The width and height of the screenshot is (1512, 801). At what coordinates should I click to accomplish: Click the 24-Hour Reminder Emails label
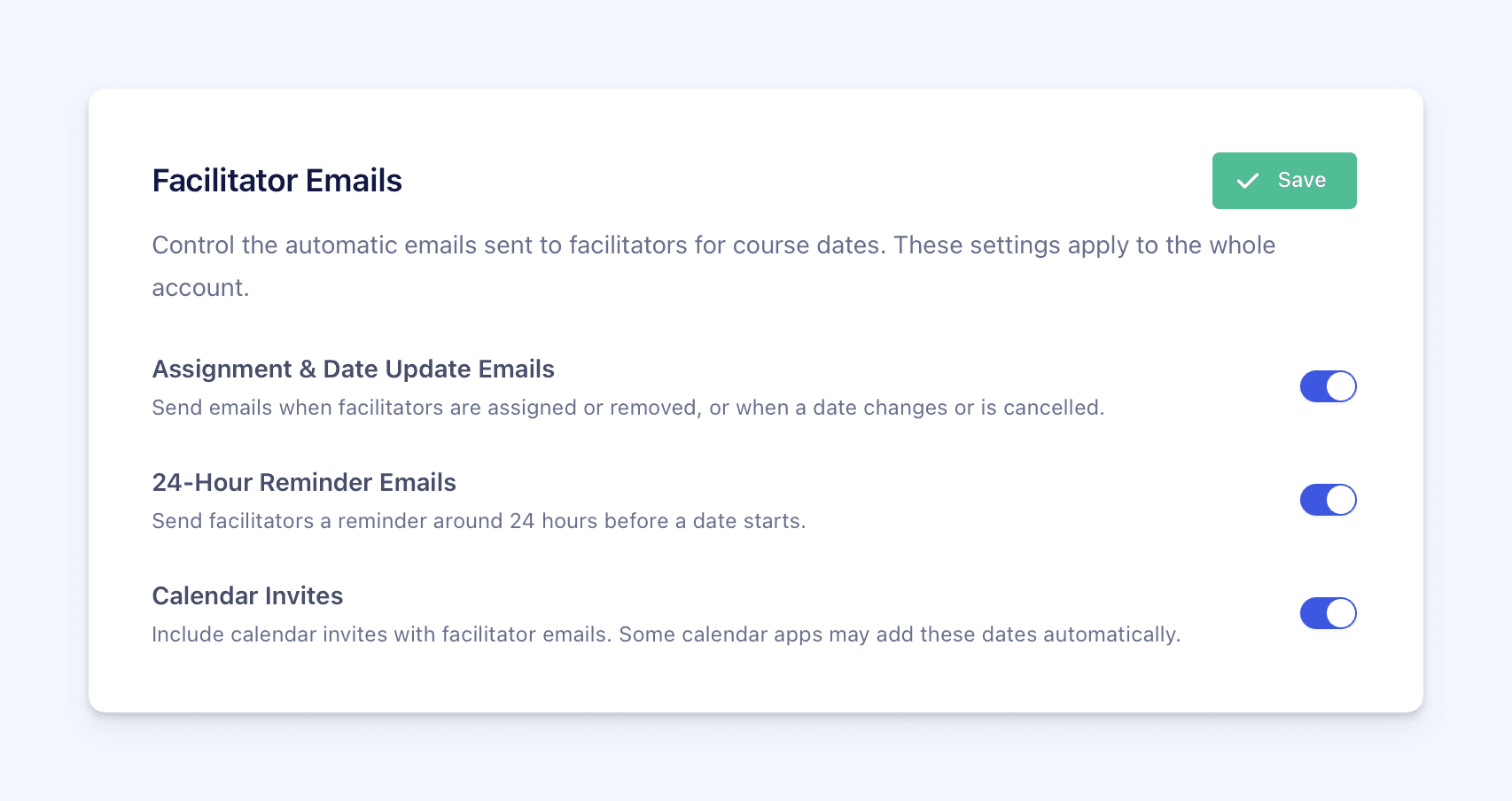tap(304, 483)
